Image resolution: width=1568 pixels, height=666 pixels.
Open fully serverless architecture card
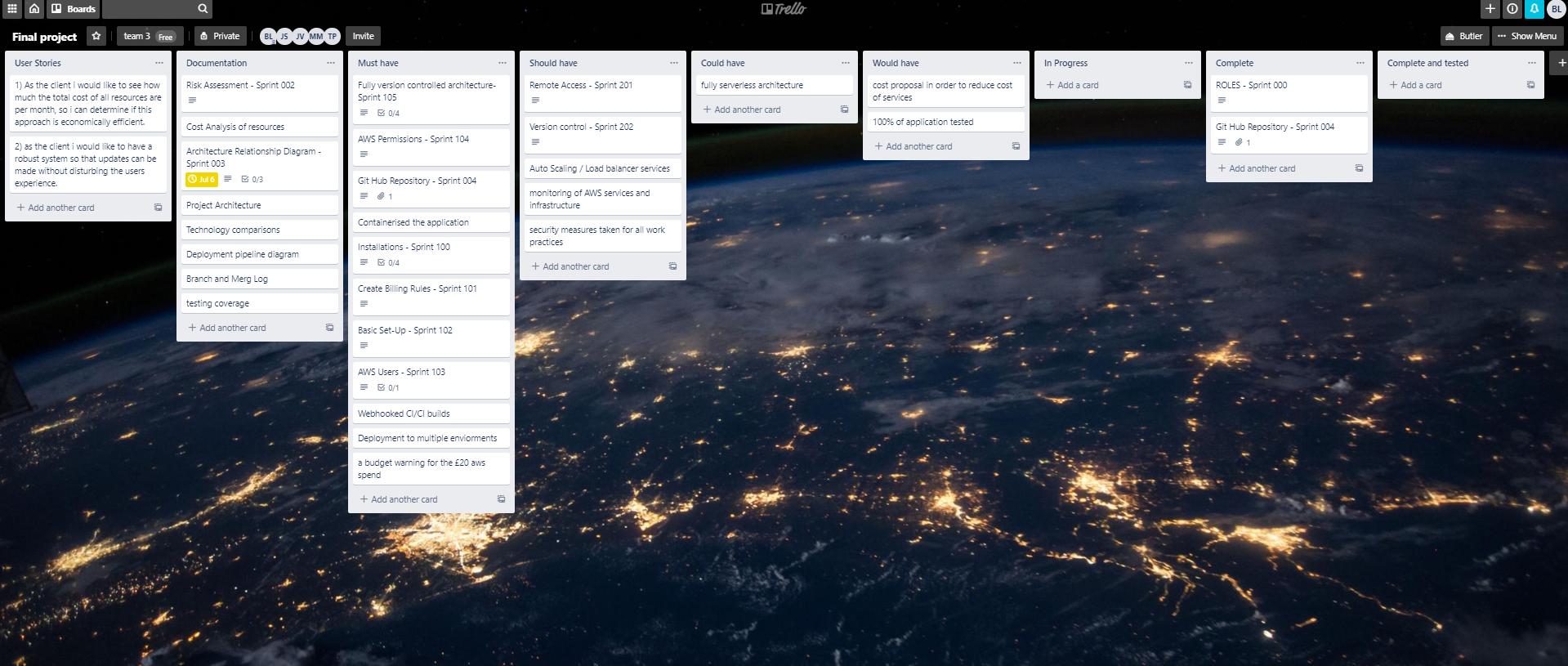tap(775, 85)
